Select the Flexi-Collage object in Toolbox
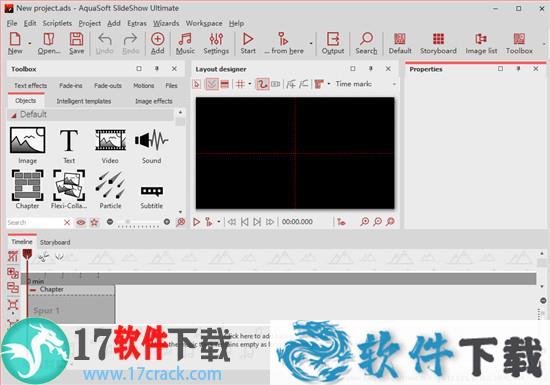The width and height of the screenshot is (550, 385). 69,189
